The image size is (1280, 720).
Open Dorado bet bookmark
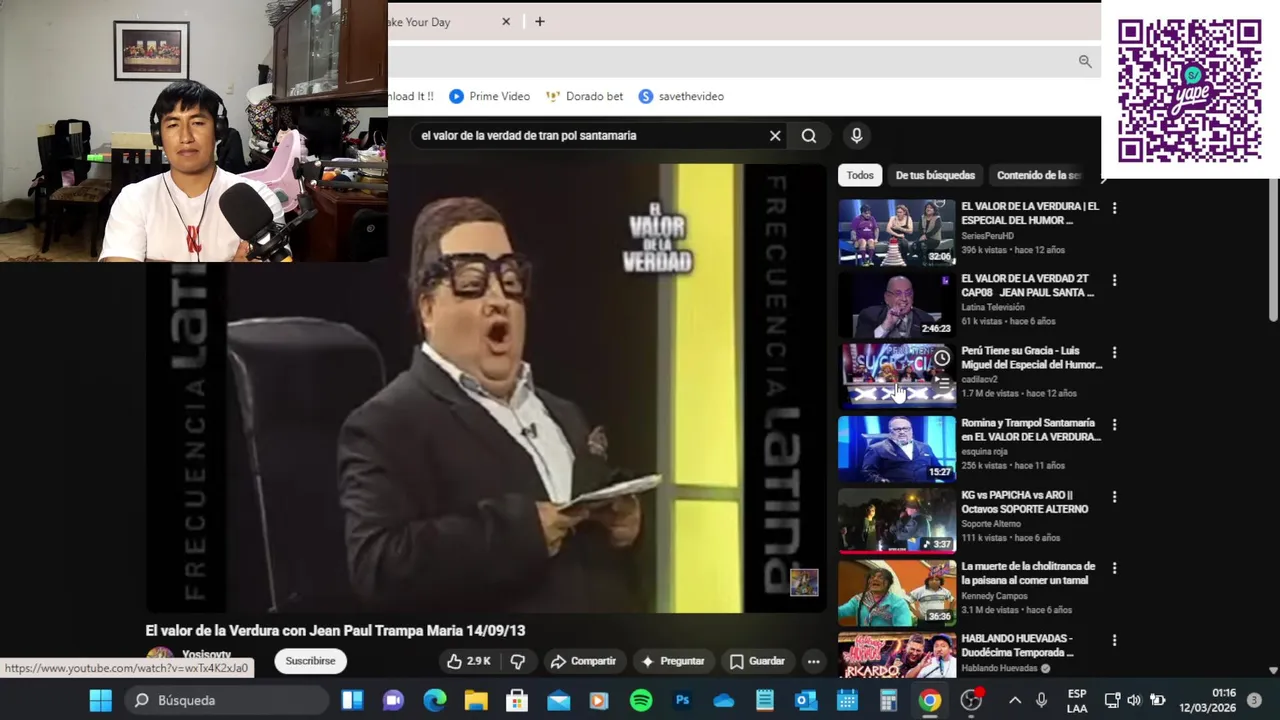[584, 96]
